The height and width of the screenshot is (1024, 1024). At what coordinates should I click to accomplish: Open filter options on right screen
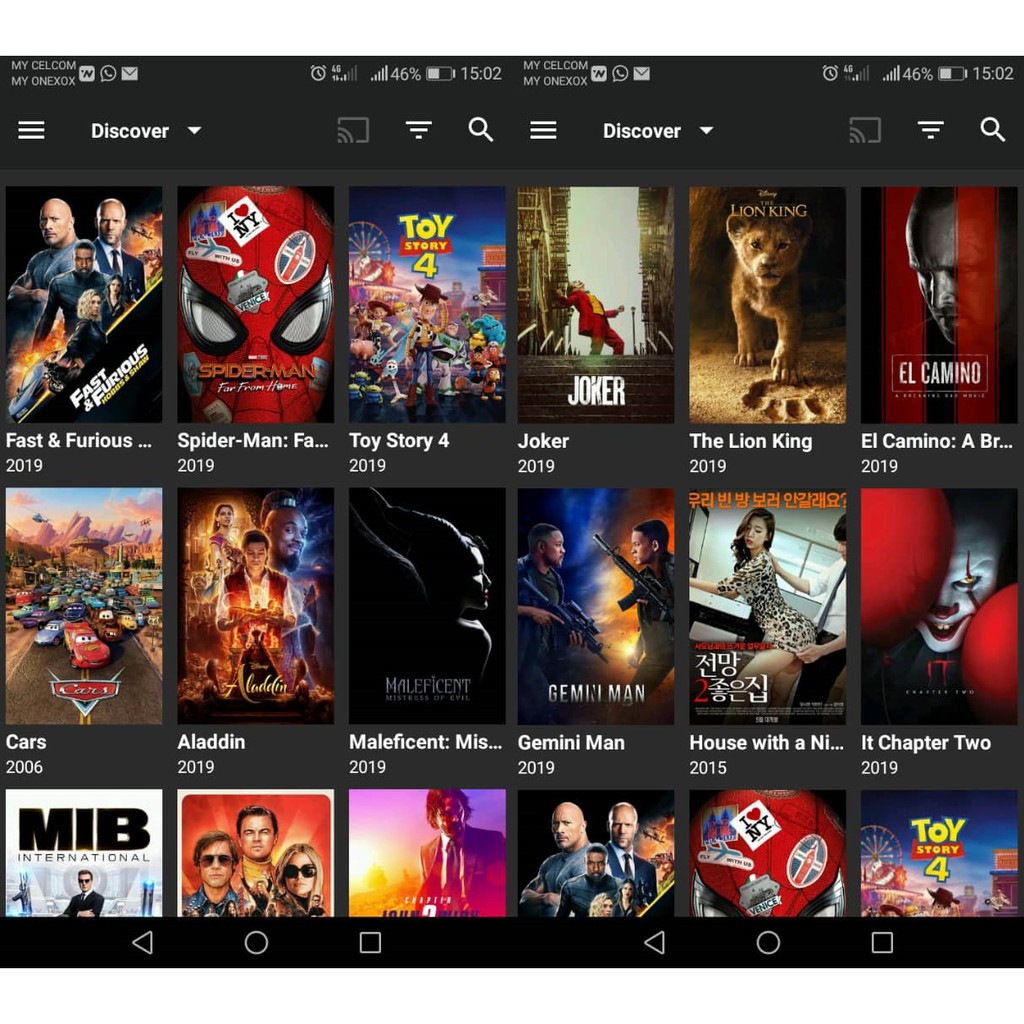pos(931,131)
